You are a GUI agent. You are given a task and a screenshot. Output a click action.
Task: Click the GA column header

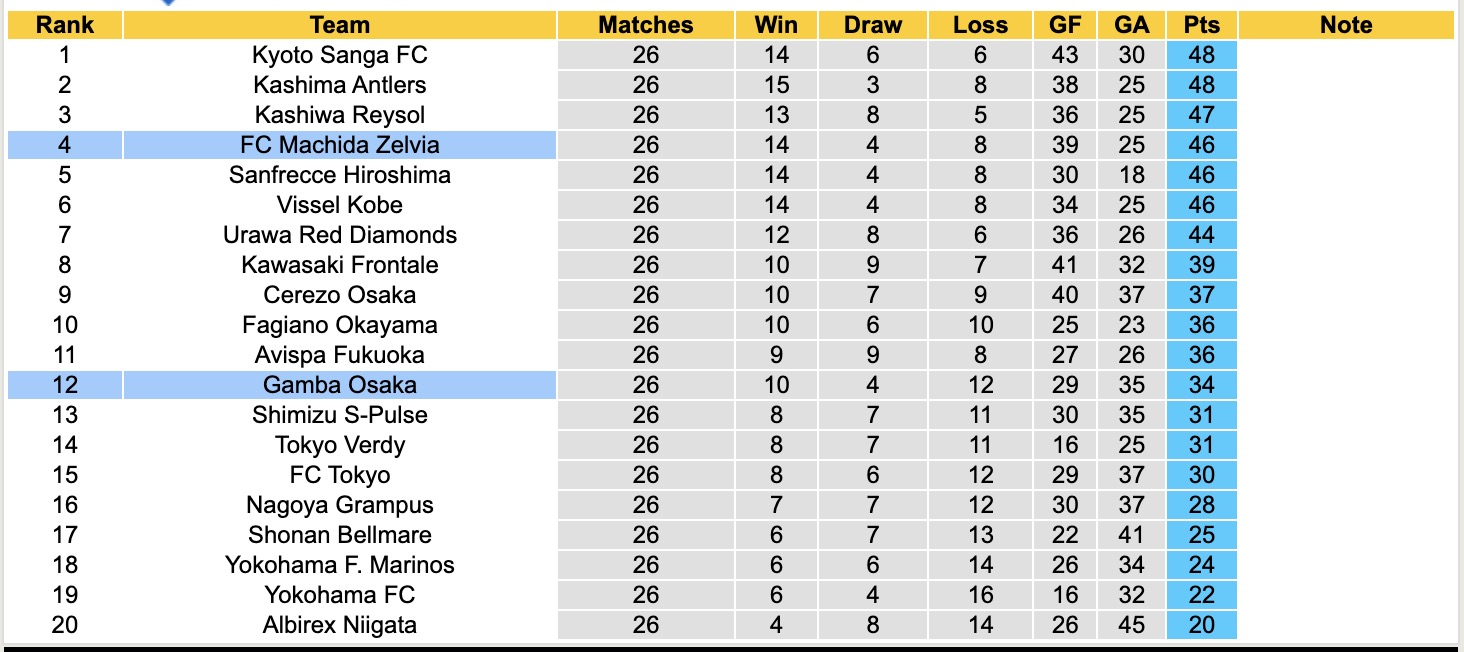click(x=1131, y=25)
